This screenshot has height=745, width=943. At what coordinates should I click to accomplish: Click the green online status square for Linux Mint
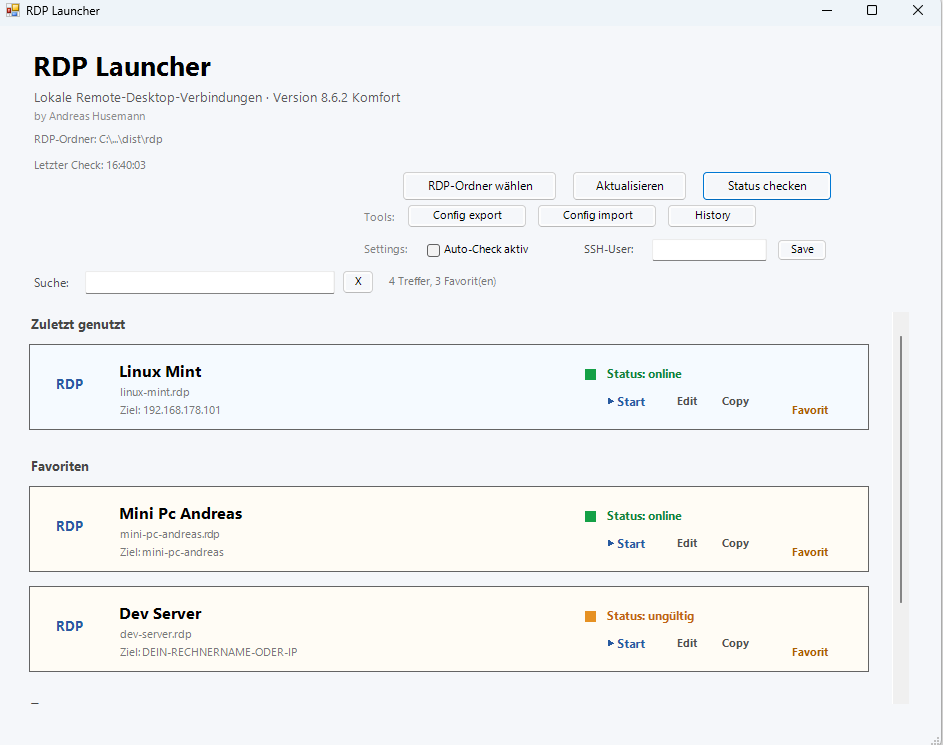click(590, 374)
